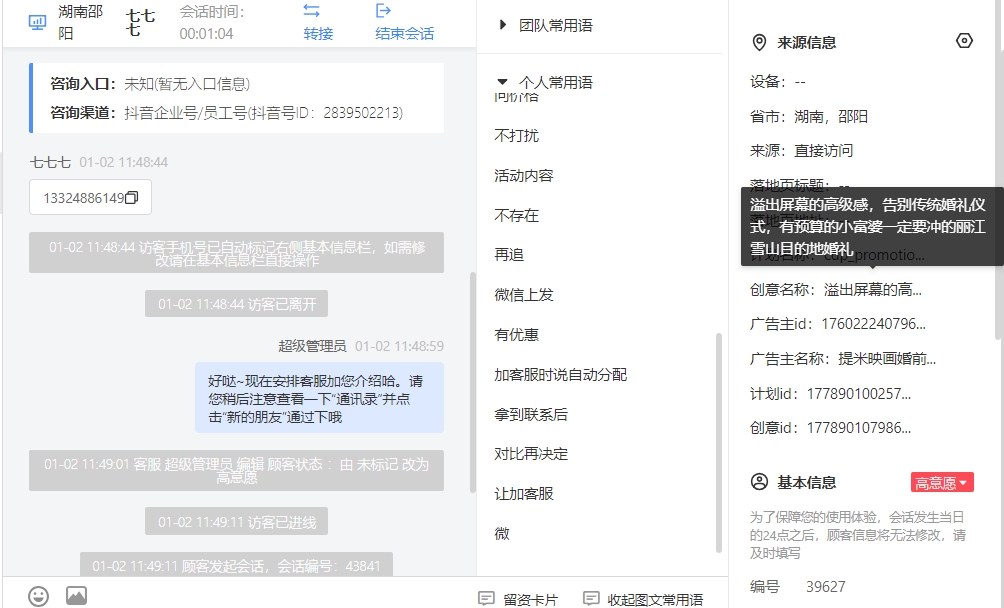Select quick reply 活动内容
The image size is (1004, 608).
click(x=524, y=175)
